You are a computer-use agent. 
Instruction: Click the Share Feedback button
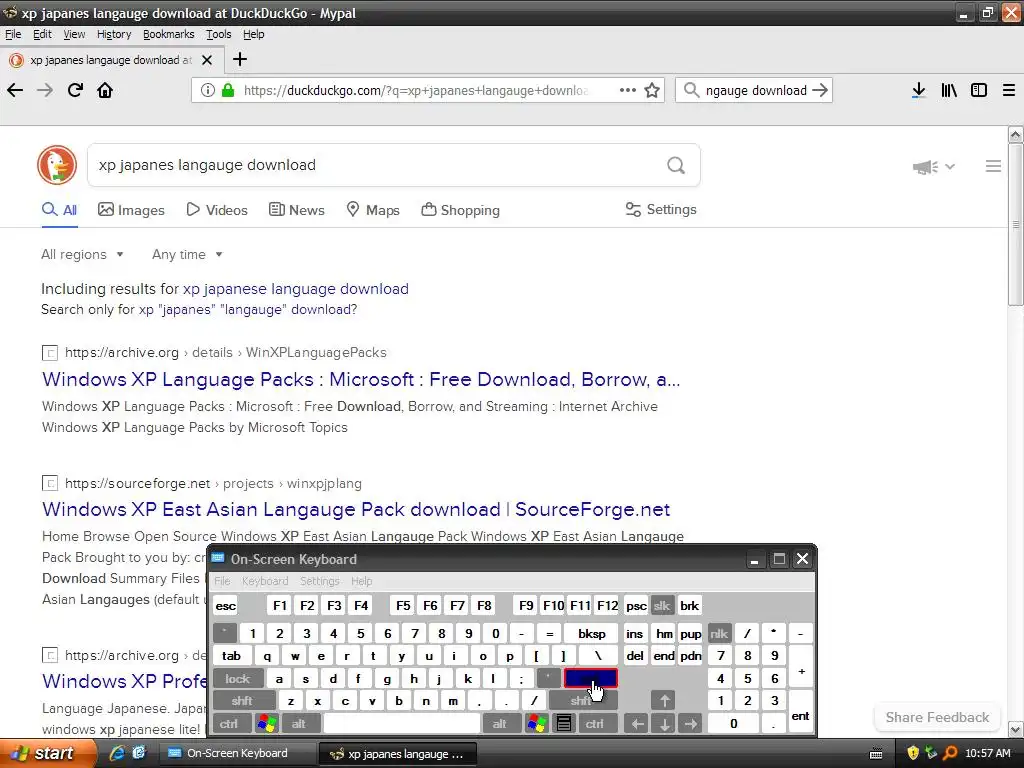[x=937, y=717]
